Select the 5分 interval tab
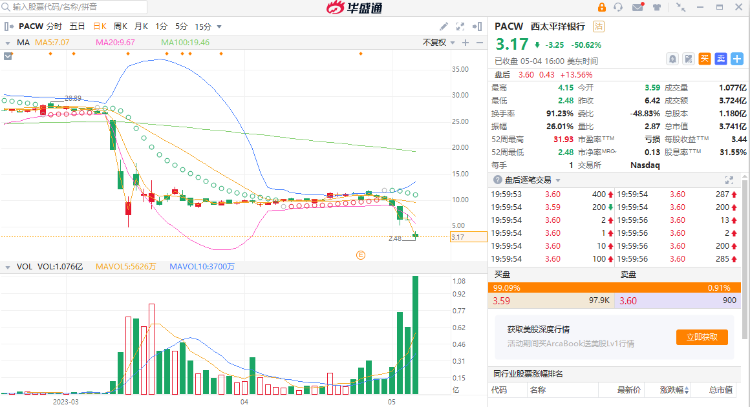 pos(181,26)
